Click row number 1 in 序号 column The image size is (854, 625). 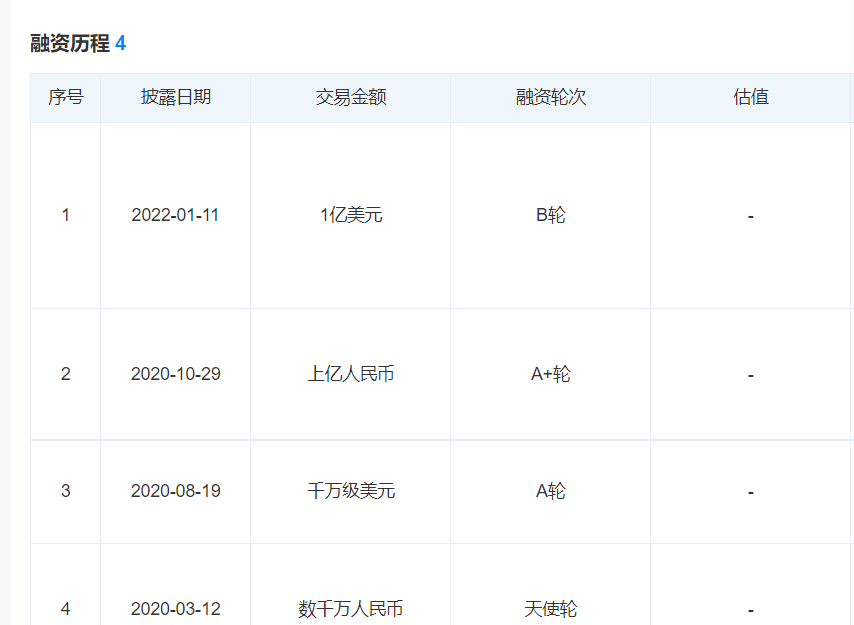65,215
